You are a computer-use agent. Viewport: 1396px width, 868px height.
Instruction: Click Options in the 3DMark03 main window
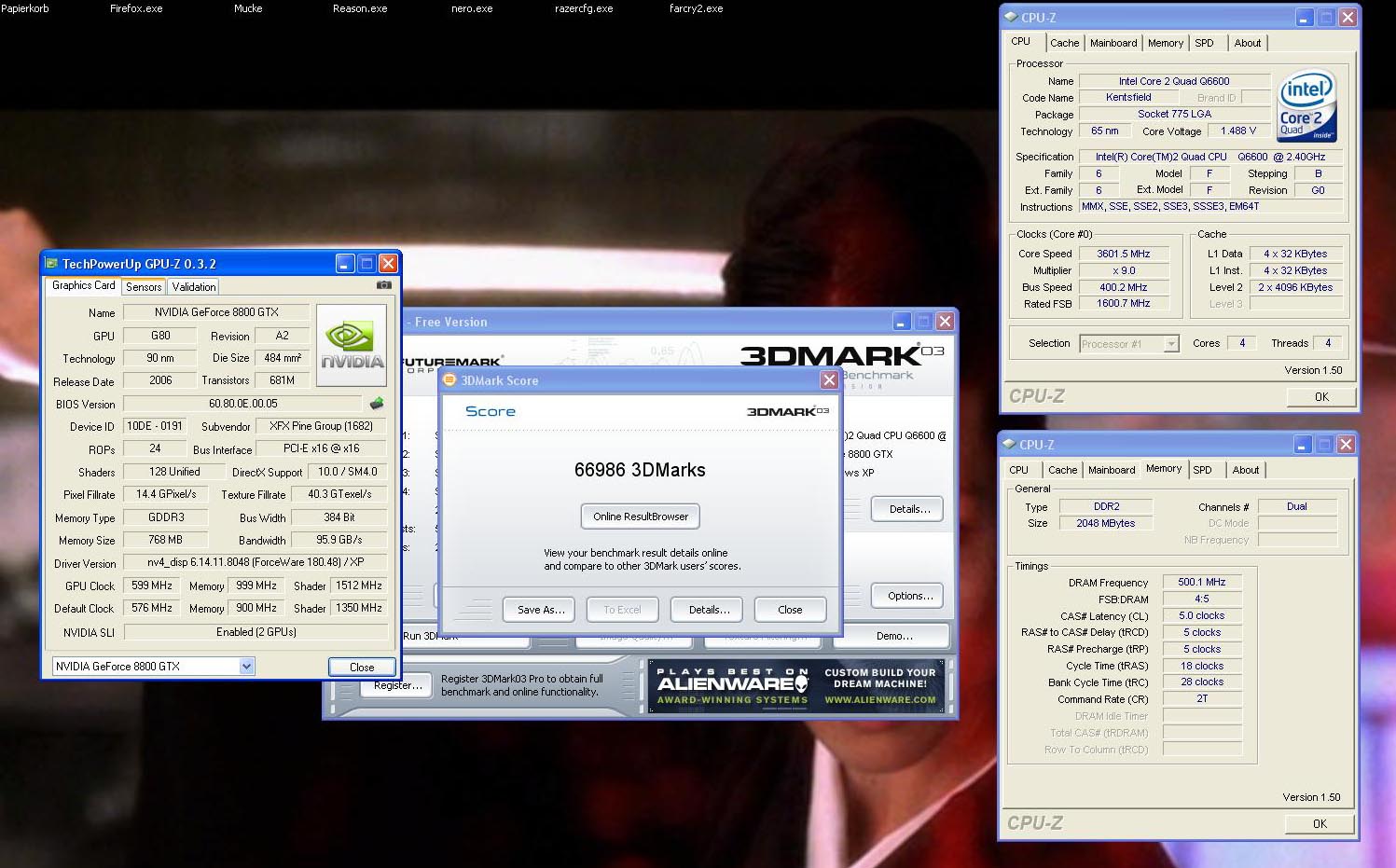coord(908,596)
